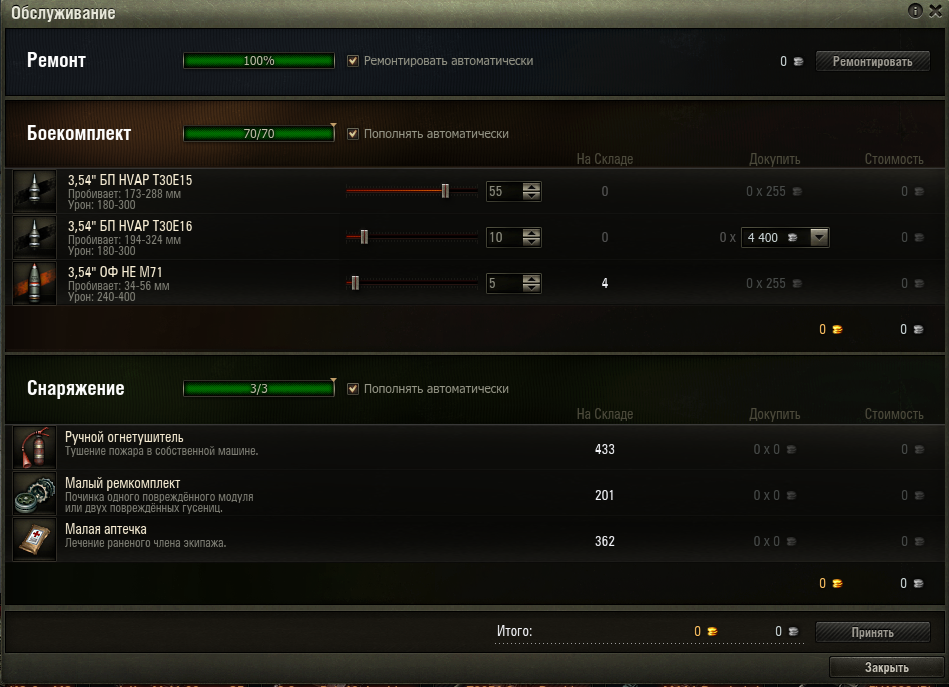Uncheck auto-resupply for Снаряжение
This screenshot has width=949, height=687.
click(353, 389)
